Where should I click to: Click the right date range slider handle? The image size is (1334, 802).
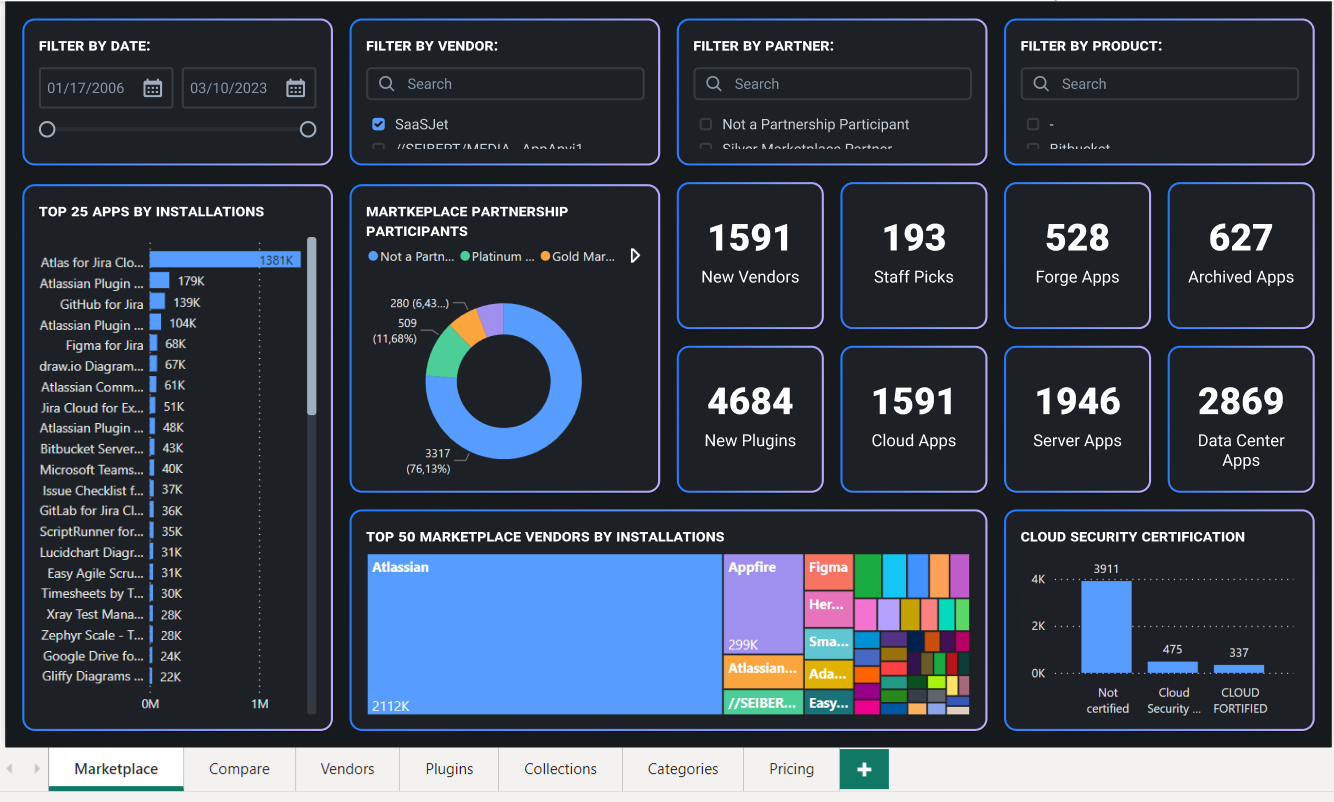coord(308,129)
